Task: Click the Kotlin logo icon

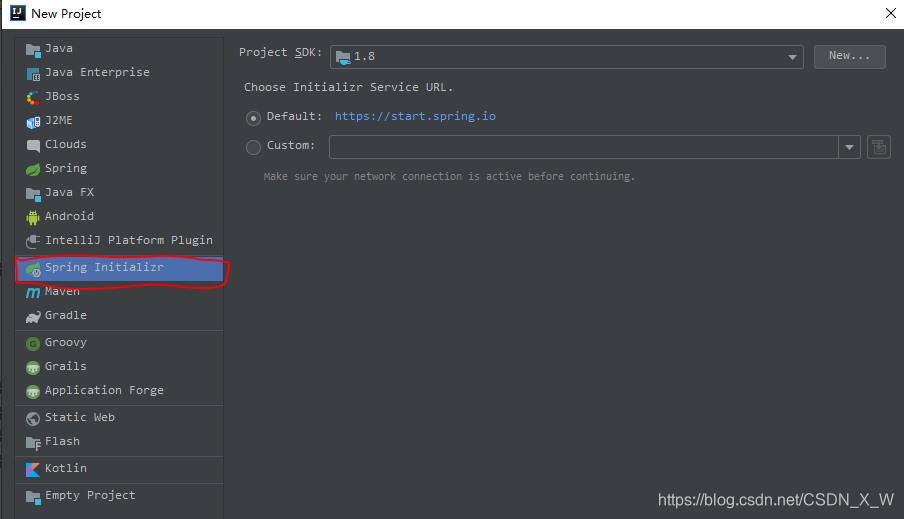Action: click(33, 469)
